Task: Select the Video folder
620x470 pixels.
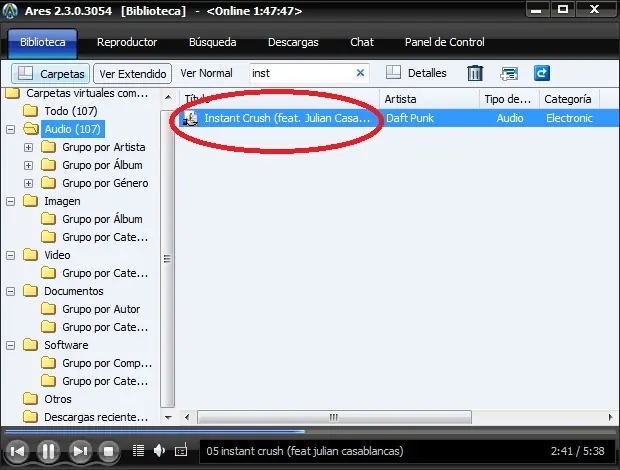Action: 57,255
